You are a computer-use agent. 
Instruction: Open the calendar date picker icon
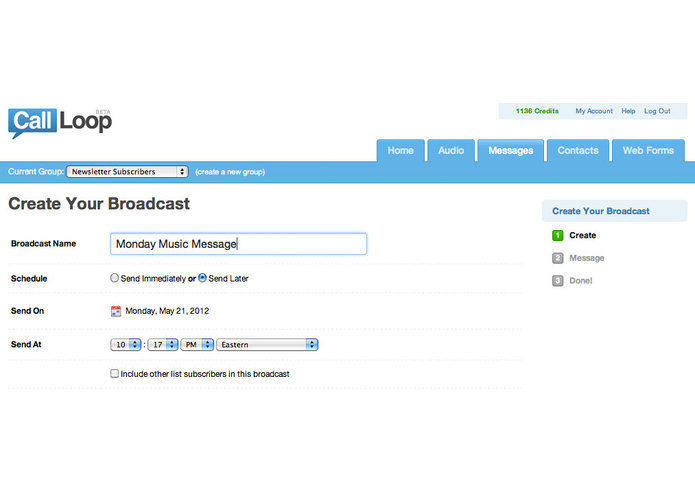tap(116, 311)
